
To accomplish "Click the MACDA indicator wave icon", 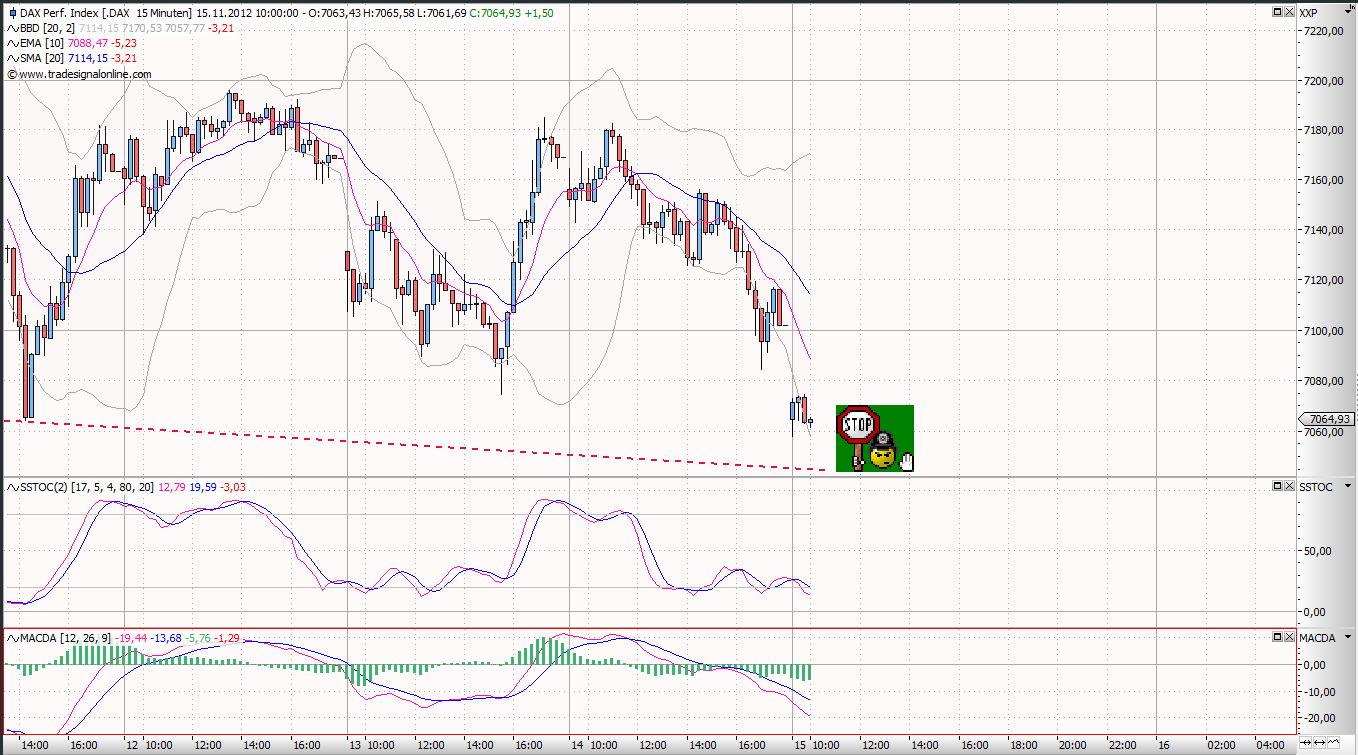I will (12, 638).
